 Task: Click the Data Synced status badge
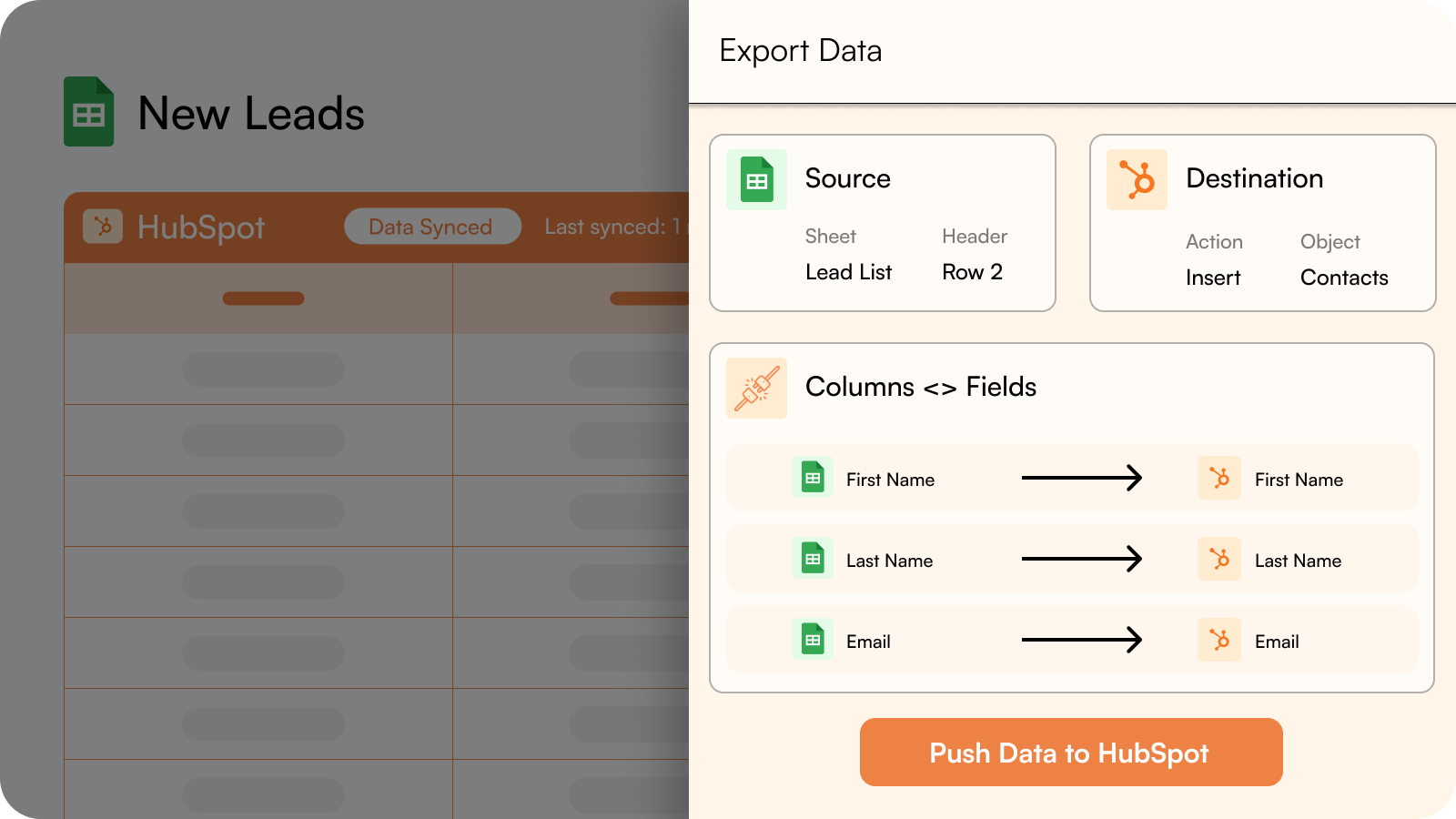pos(432,227)
